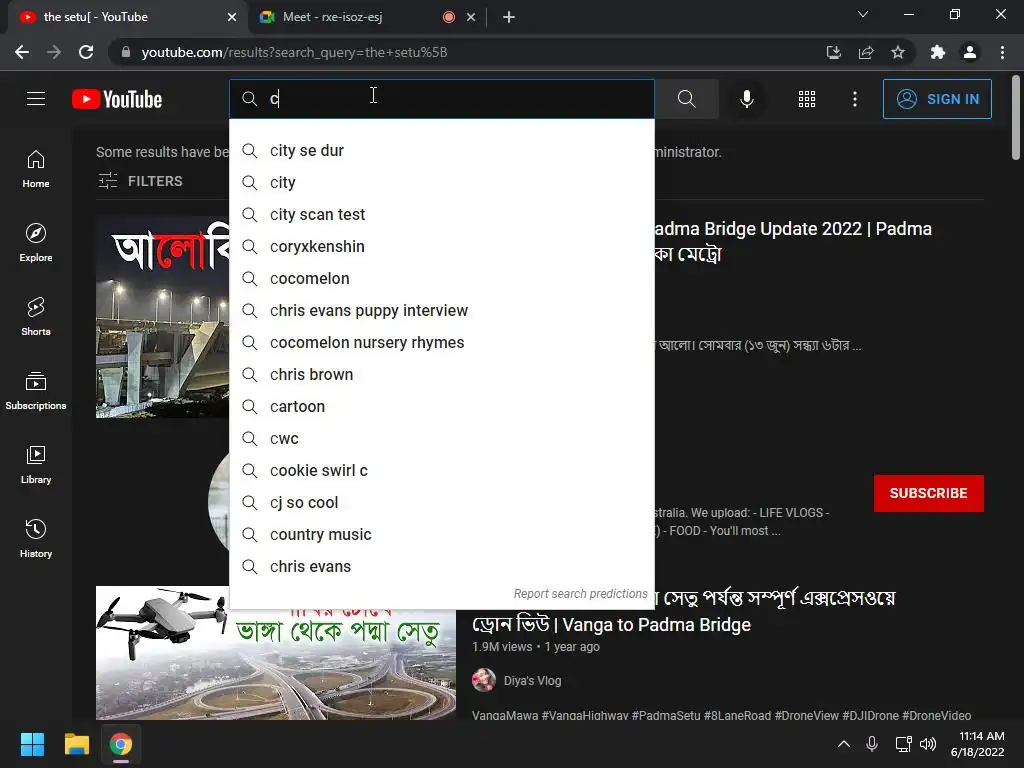Open the YouTube apps grid
Screen dimensions: 1024x768
(807, 99)
